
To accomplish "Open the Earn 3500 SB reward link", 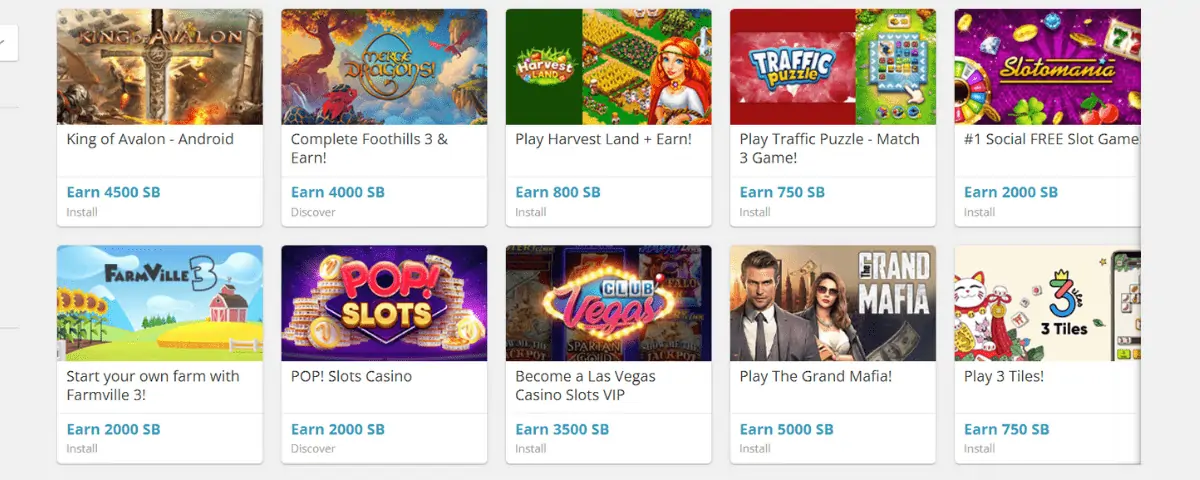I will (562, 429).
